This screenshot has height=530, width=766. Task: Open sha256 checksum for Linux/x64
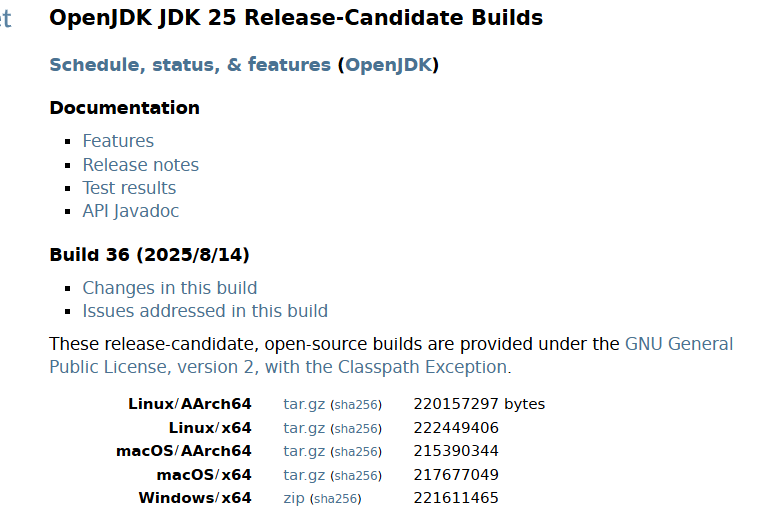[x=356, y=429]
